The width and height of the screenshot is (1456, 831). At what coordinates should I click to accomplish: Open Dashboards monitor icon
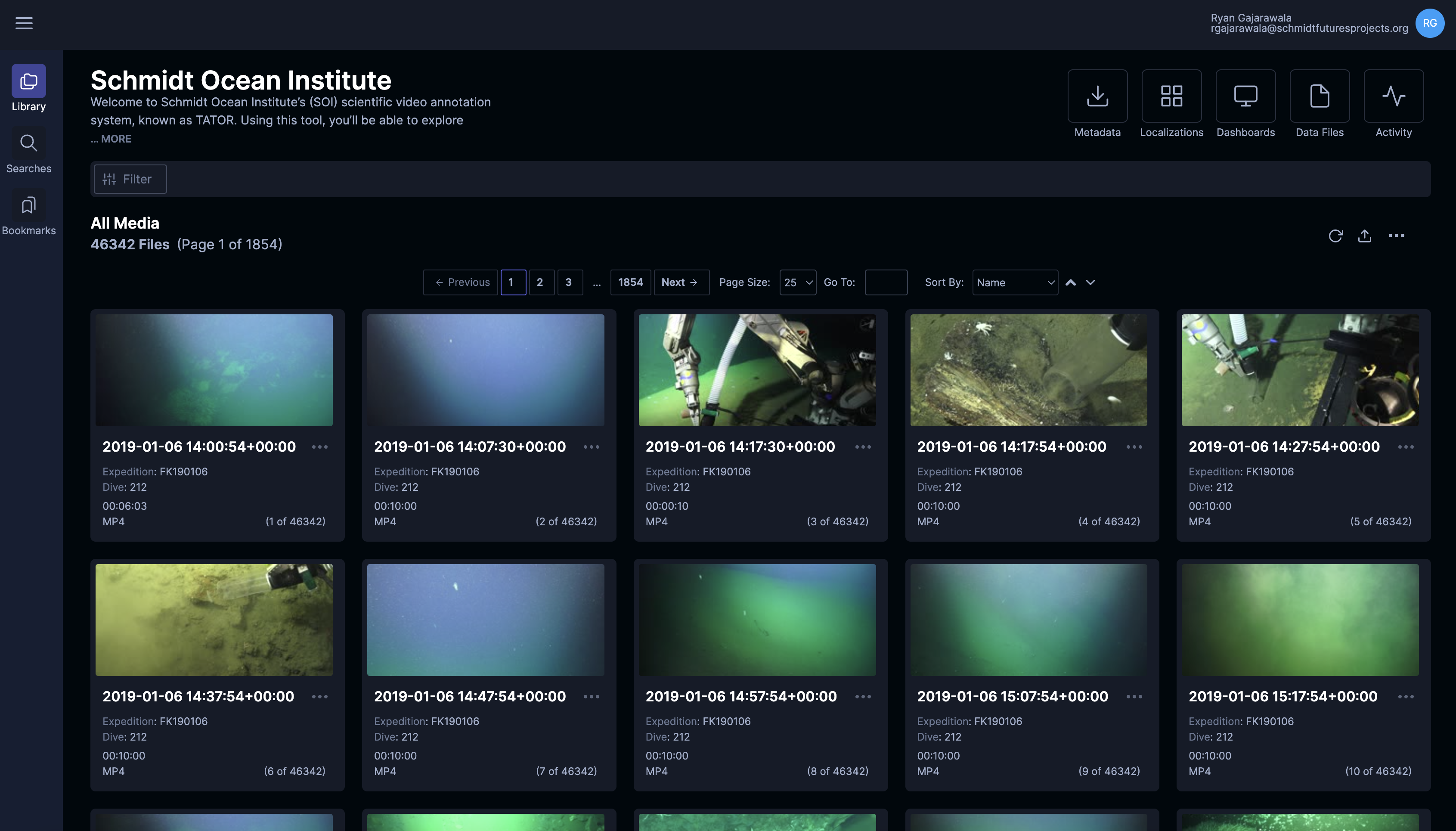tap(1245, 96)
